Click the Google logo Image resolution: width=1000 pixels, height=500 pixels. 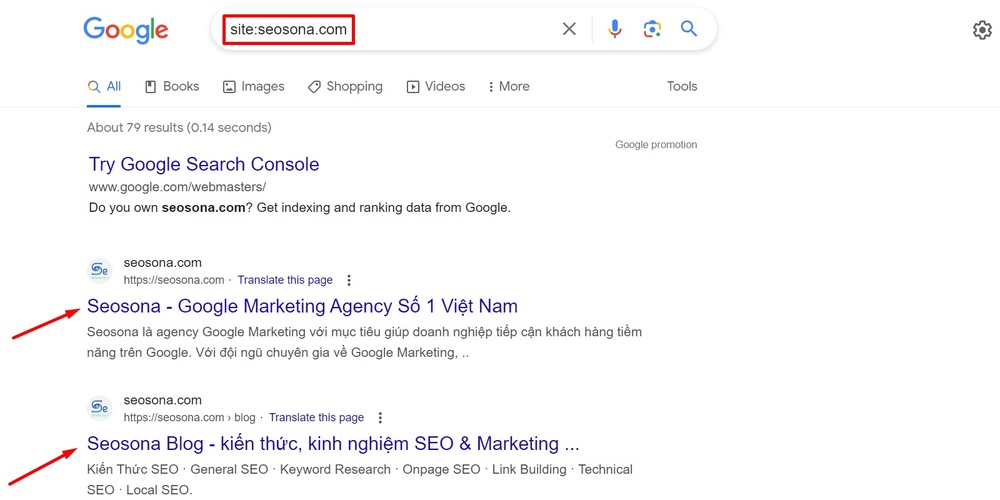click(126, 29)
